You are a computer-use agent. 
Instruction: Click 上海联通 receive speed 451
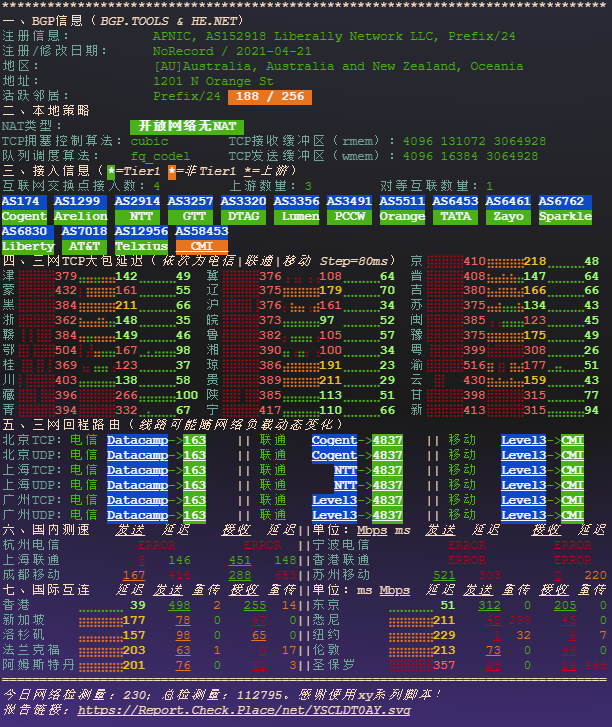tap(240, 560)
